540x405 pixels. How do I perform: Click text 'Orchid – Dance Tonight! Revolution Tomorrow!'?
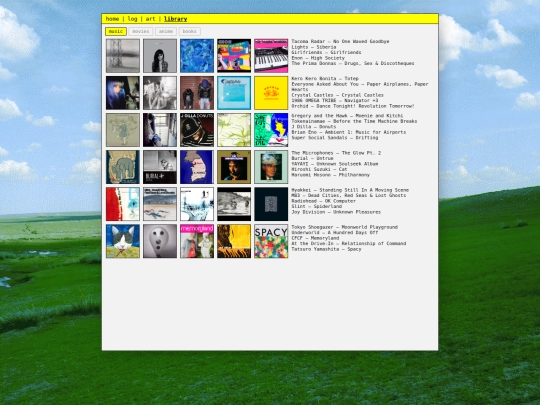[x=353, y=106]
